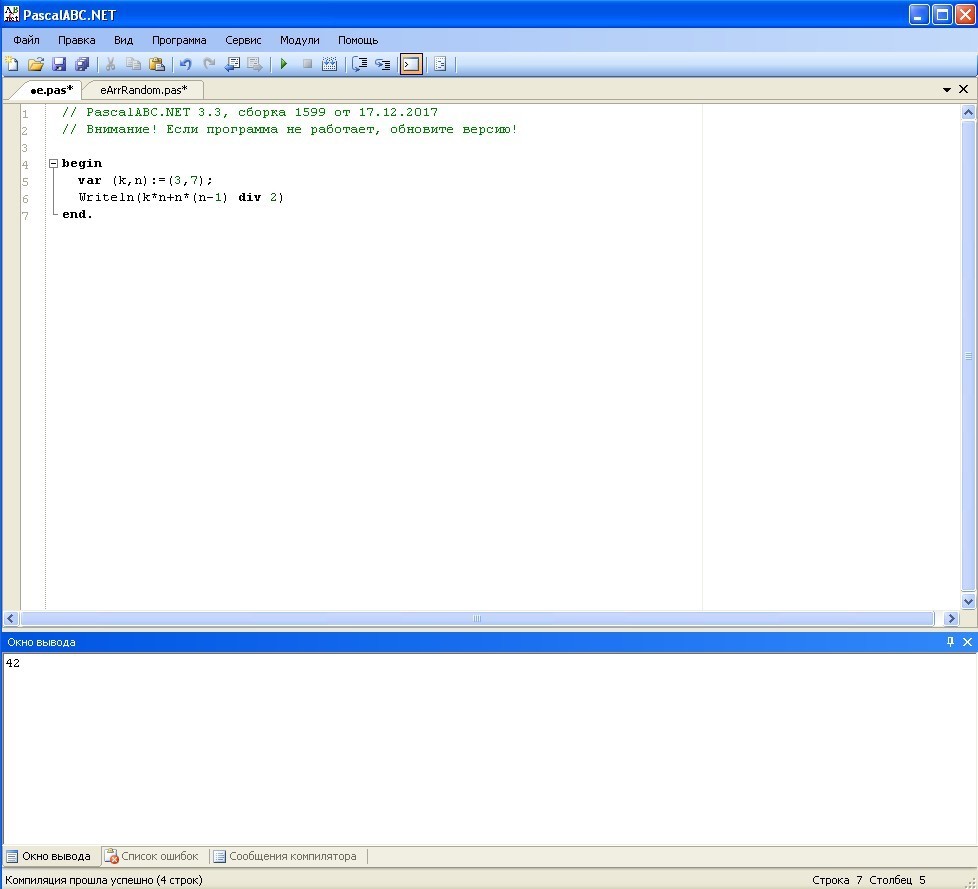Open the Программа menu
Image resolution: width=978 pixels, height=889 pixels.
click(179, 40)
